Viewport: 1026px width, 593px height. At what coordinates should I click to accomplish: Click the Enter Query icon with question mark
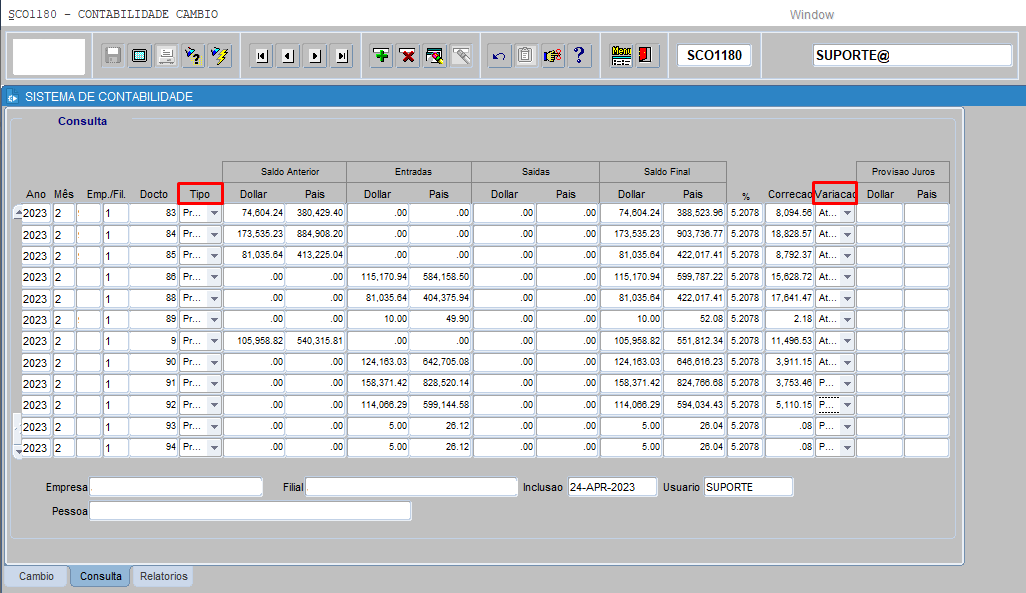(193, 56)
